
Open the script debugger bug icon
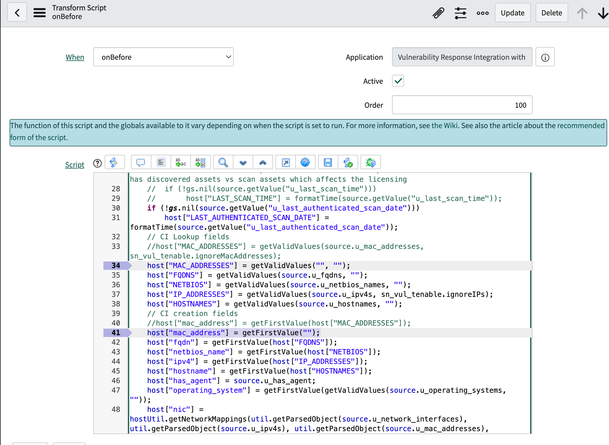pyautogui.click(x=371, y=162)
